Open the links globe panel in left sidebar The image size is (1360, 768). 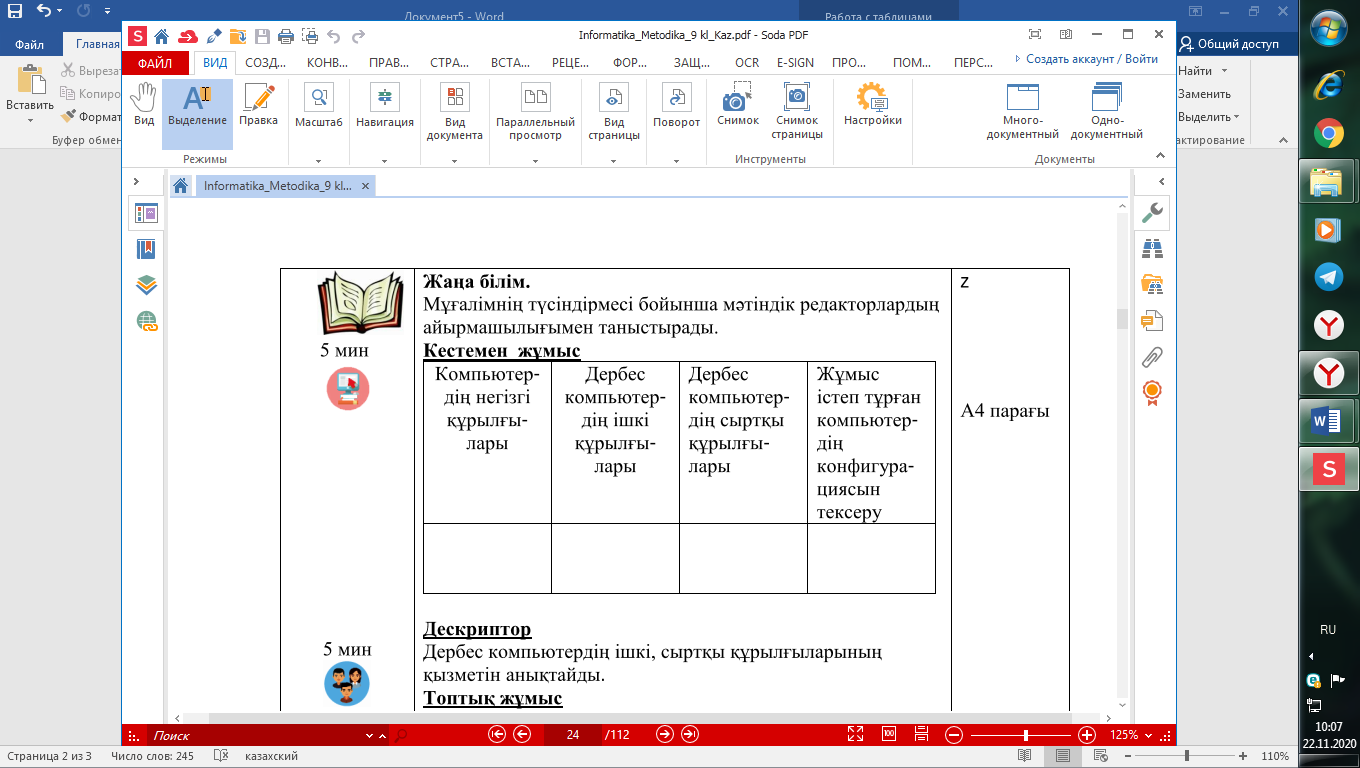147,321
